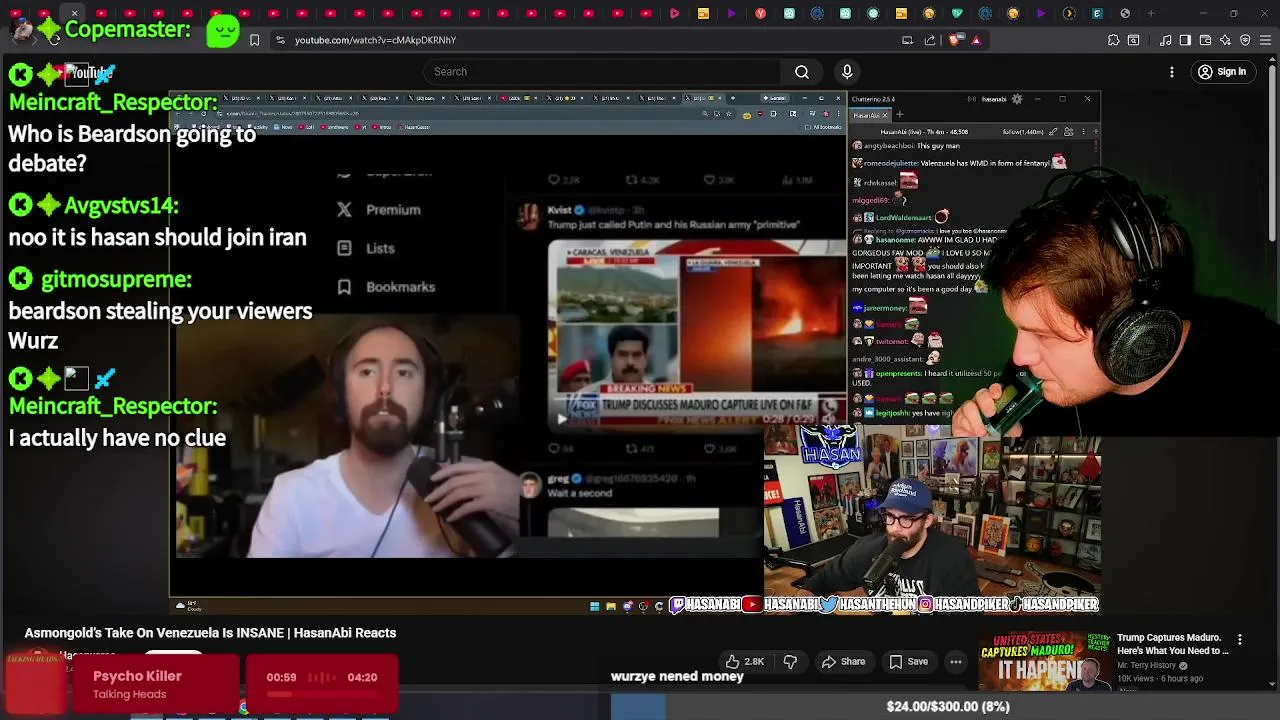This screenshot has height=720, width=1280.
Task: Click Trump Captures Maduro video title link
Action: (x=1173, y=644)
